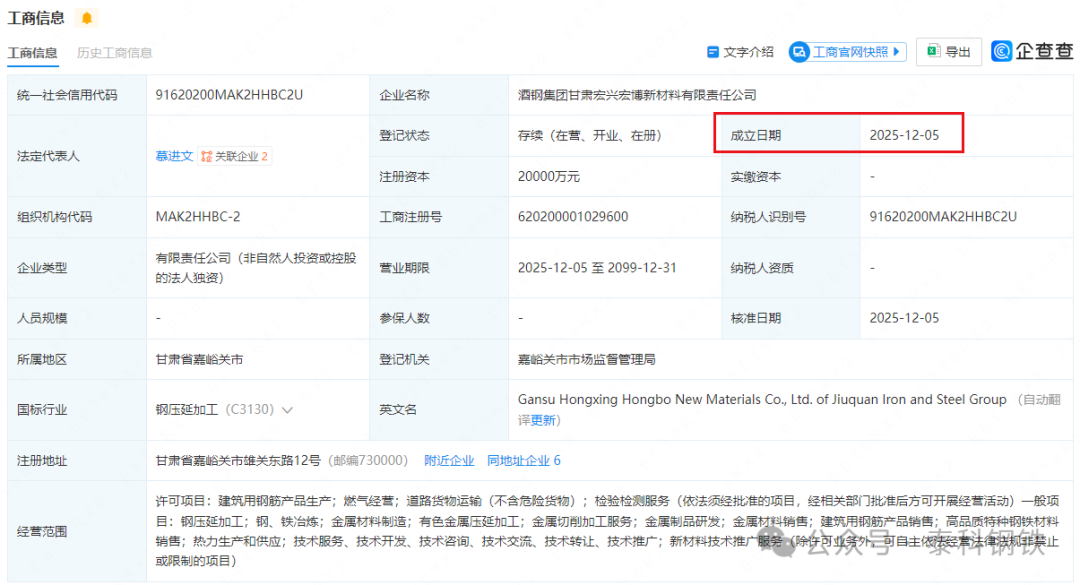This screenshot has height=585, width=1080.
Task: Click the company name 酒钢集团甘肃宏兴宏博新材料有限责任公司
Action: 637,95
